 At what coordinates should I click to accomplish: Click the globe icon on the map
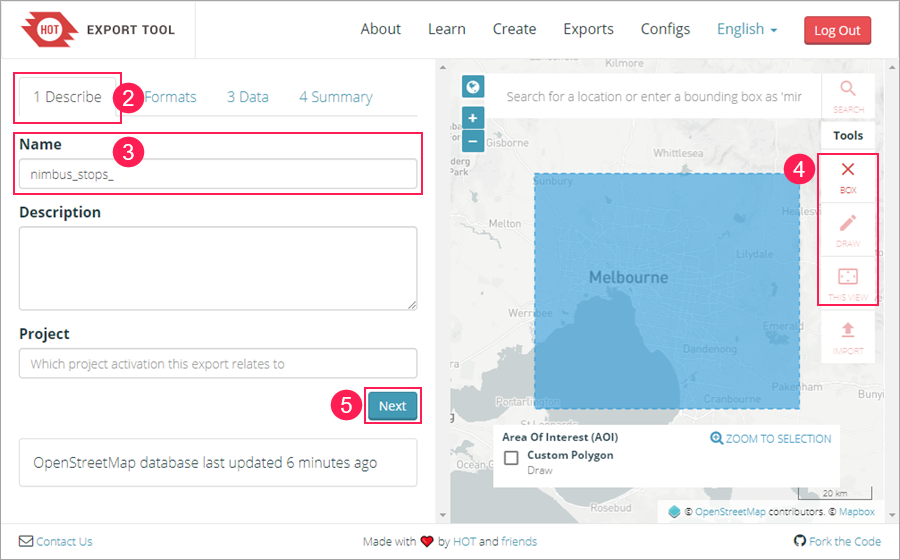pos(473,87)
